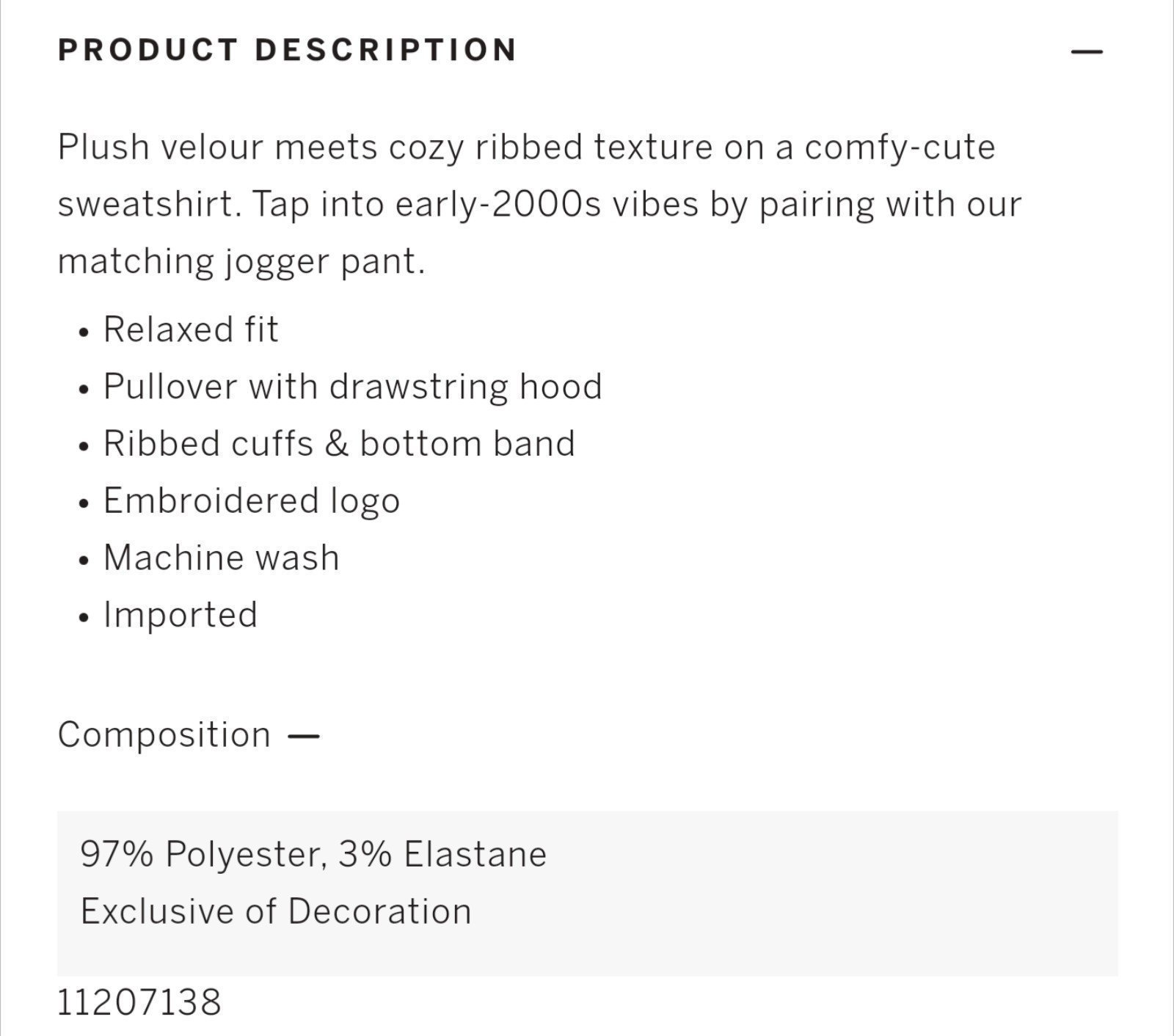Click the bullet dot before 'Imported'

click(84, 618)
